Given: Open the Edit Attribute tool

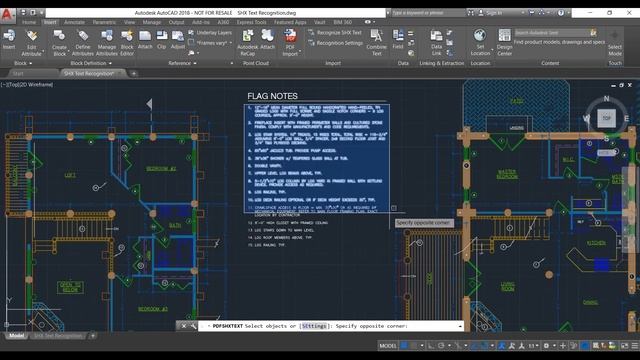Looking at the screenshot, I should 31,42.
